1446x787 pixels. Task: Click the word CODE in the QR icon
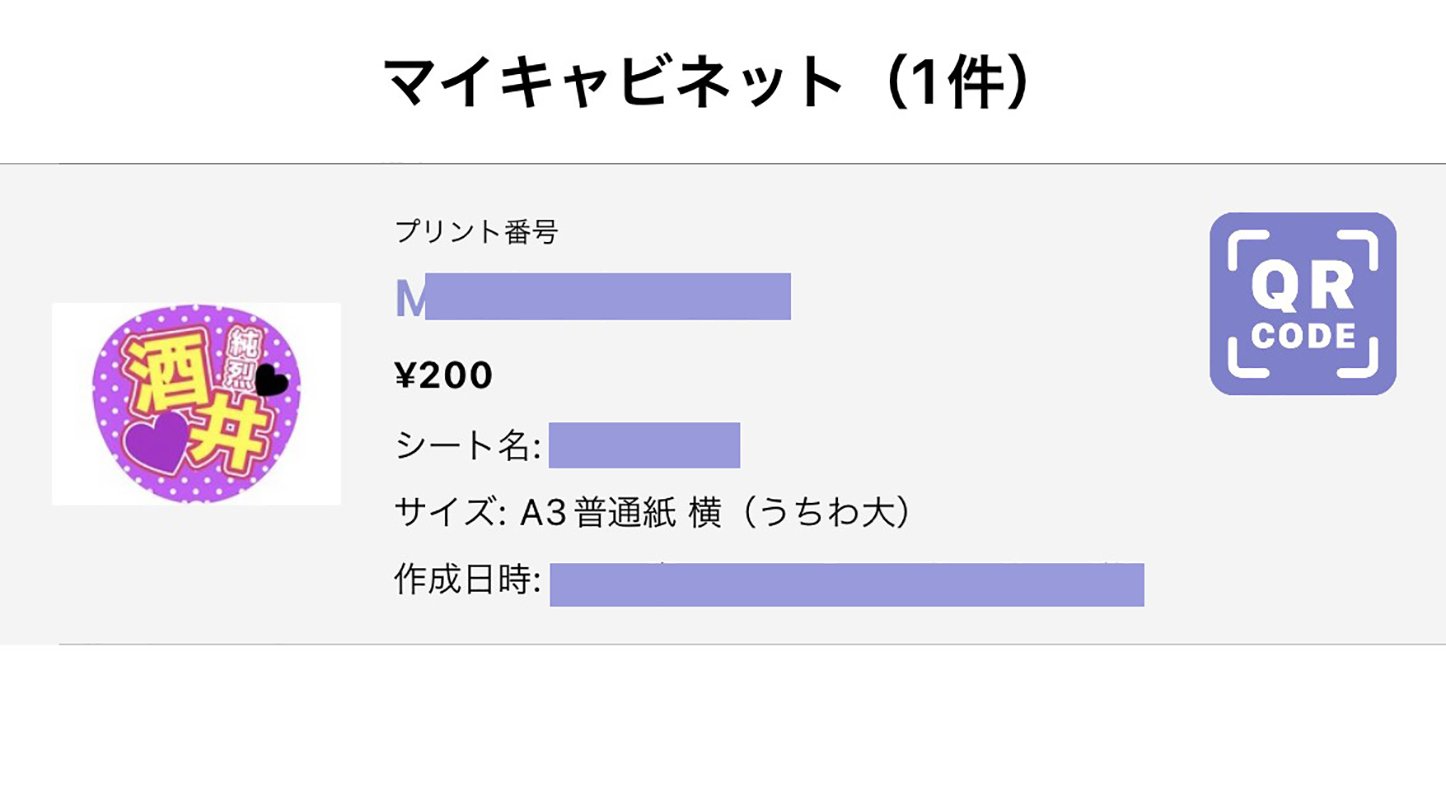click(x=1302, y=335)
